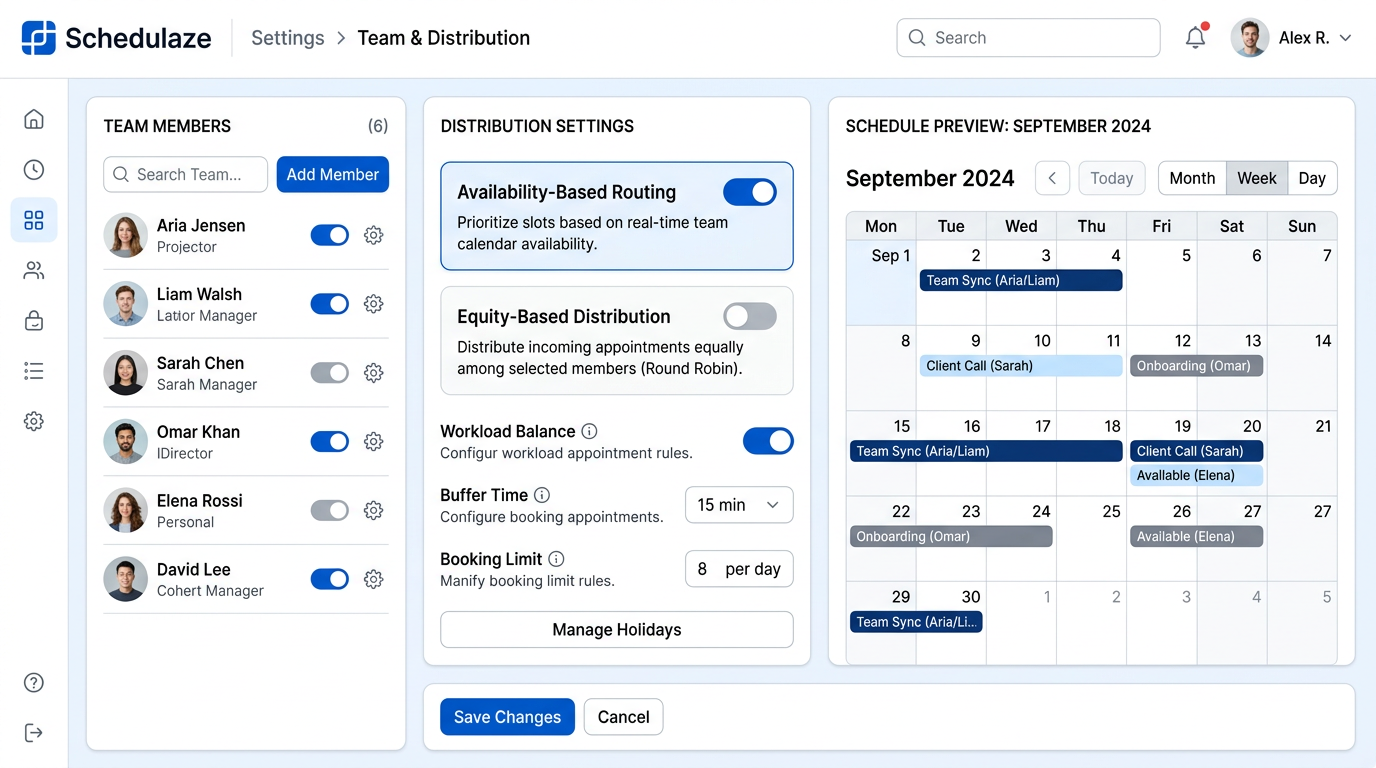Click the Save Changes button

[x=507, y=717]
